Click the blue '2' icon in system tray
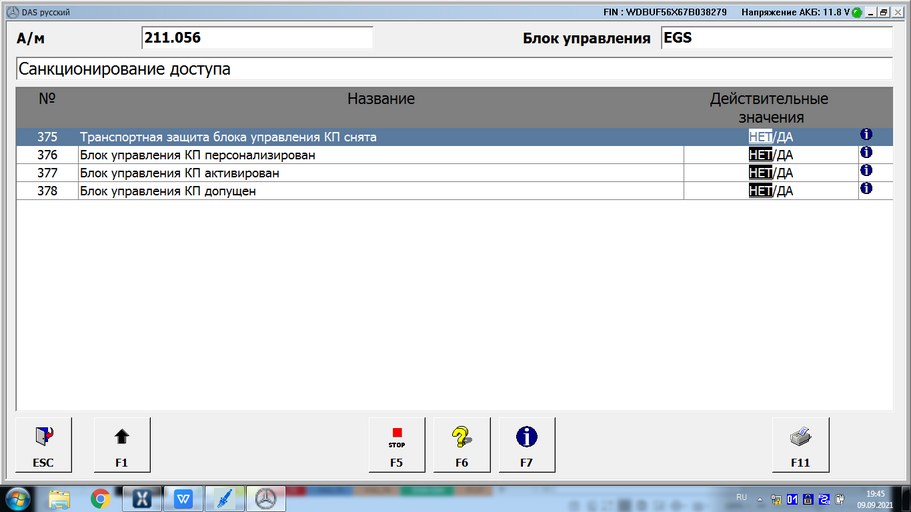911x512 pixels. click(x=824, y=499)
